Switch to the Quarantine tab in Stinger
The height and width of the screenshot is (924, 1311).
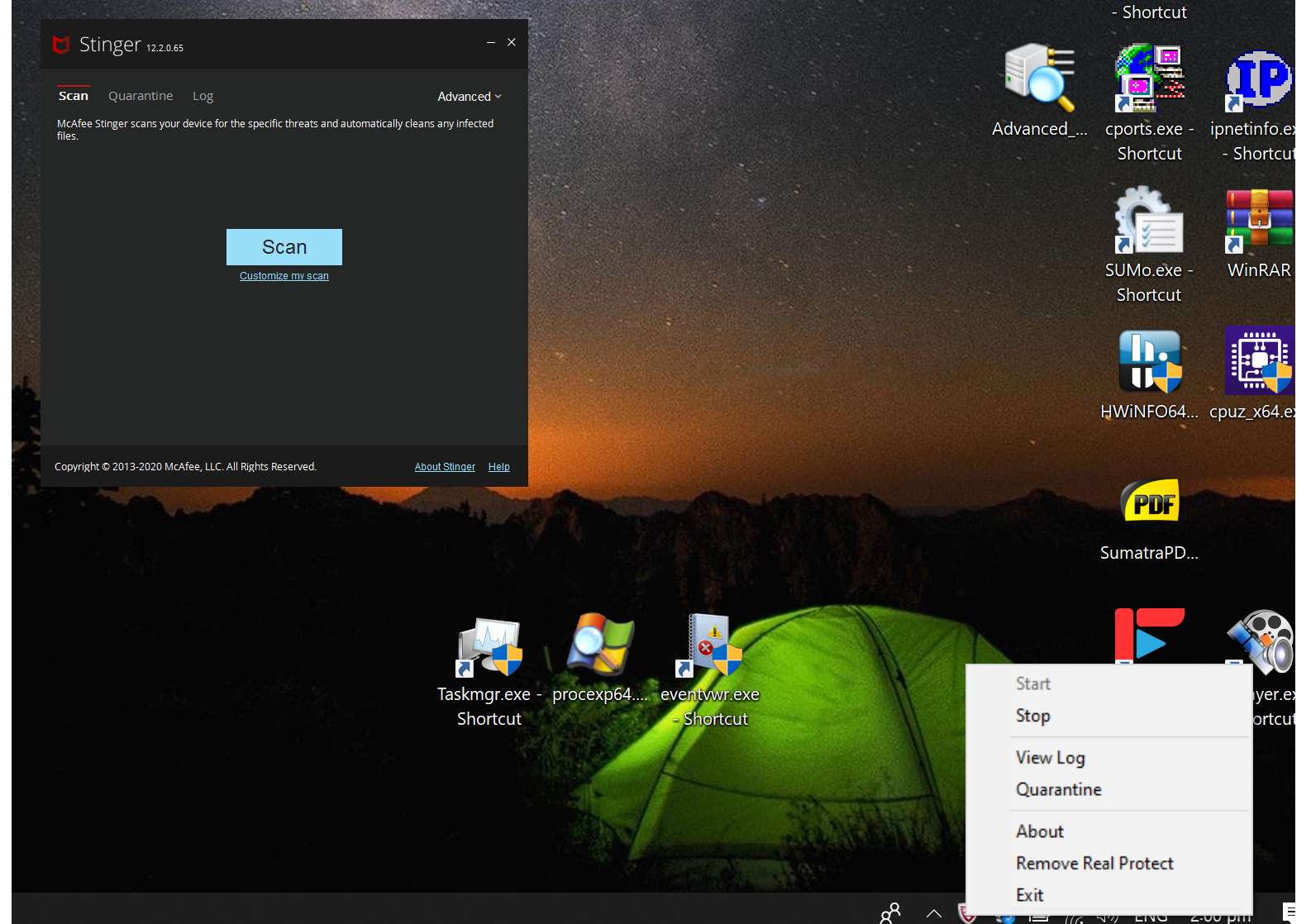(141, 96)
